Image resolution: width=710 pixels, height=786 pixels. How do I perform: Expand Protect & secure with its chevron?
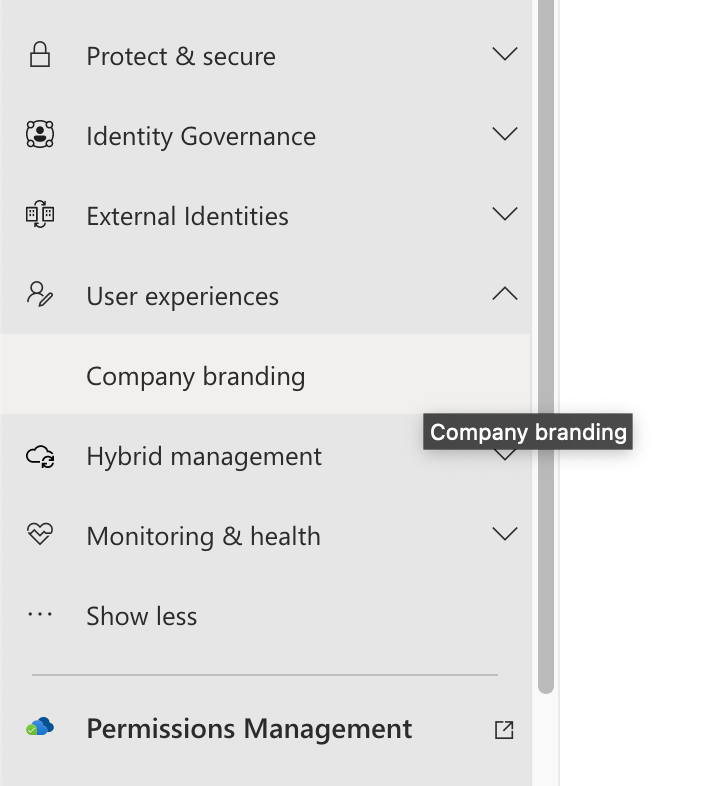click(504, 54)
